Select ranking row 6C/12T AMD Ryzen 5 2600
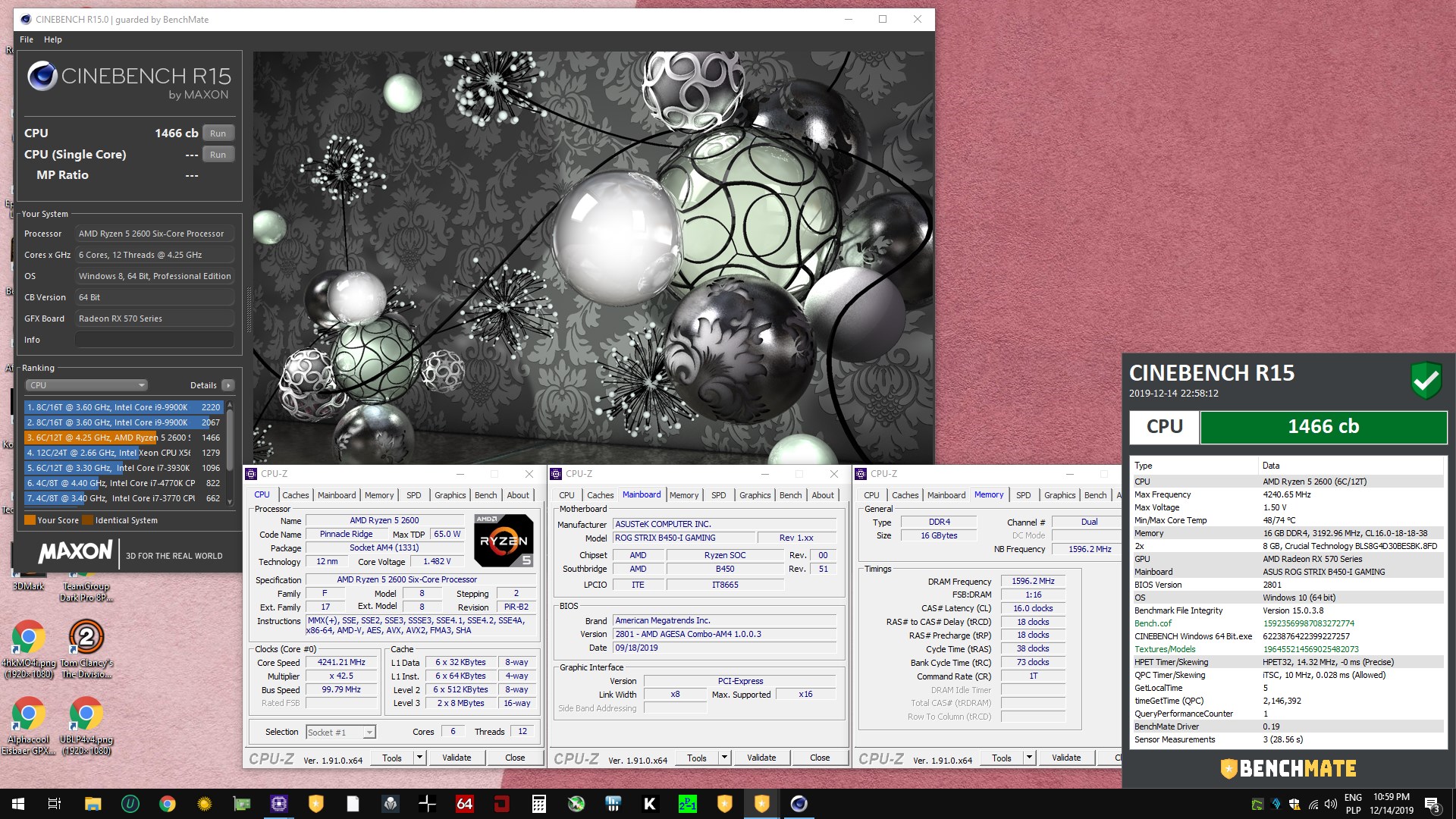Image resolution: width=1456 pixels, height=819 pixels. click(x=124, y=438)
